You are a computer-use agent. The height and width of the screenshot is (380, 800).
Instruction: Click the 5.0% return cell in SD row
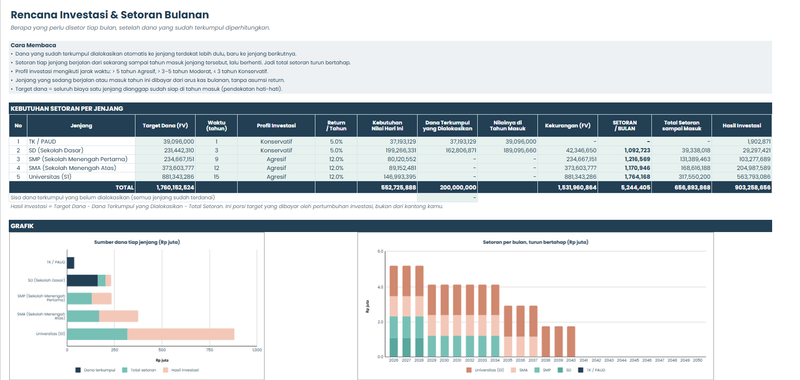click(336, 150)
